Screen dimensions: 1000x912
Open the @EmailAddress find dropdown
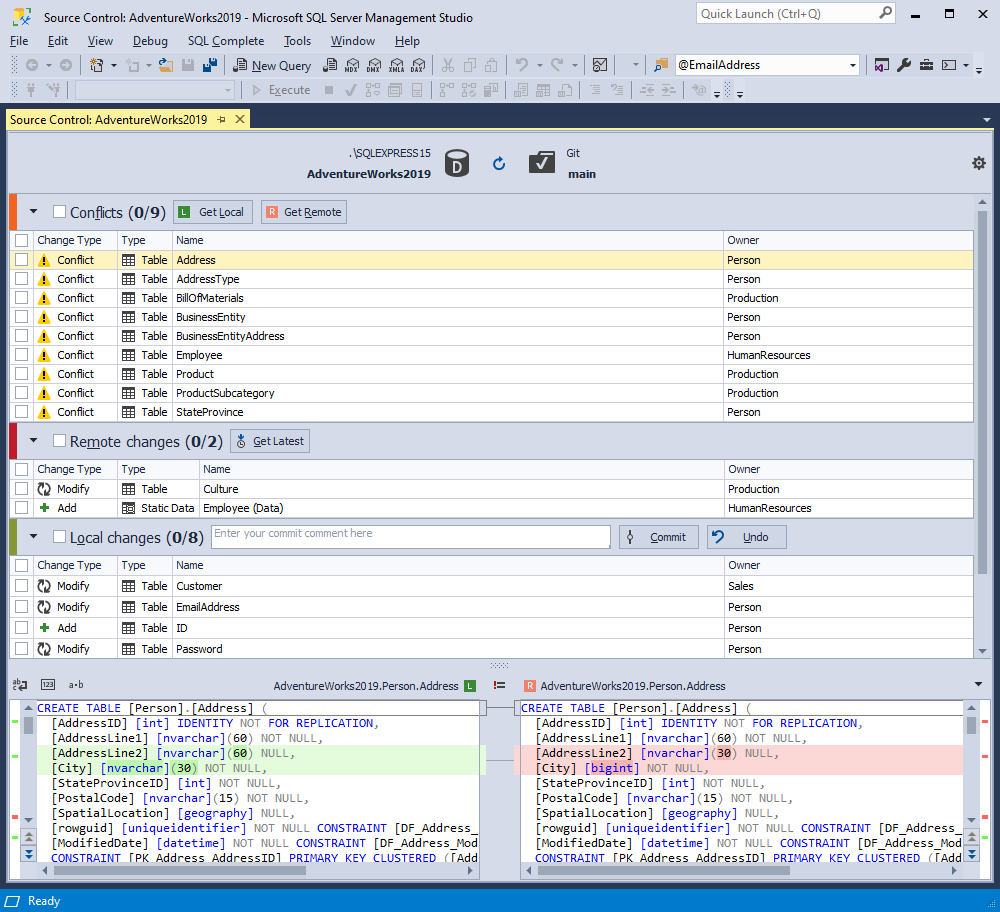click(853, 65)
